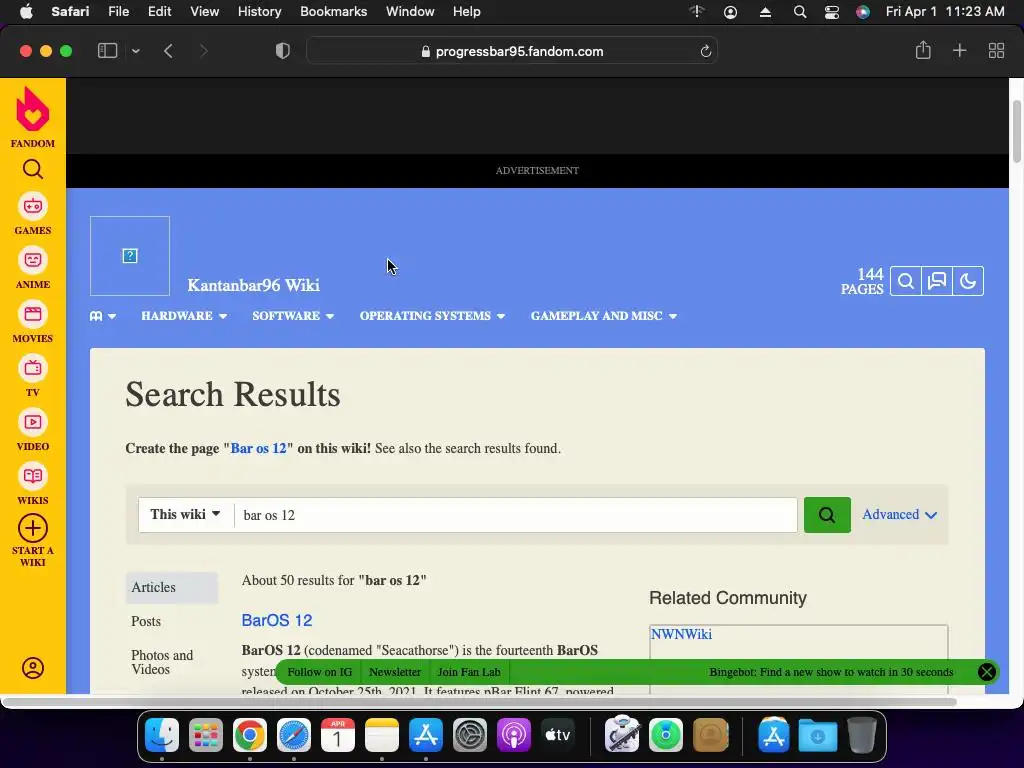Open the This wiki scope dropdown
The height and width of the screenshot is (768, 1024).
(x=185, y=515)
